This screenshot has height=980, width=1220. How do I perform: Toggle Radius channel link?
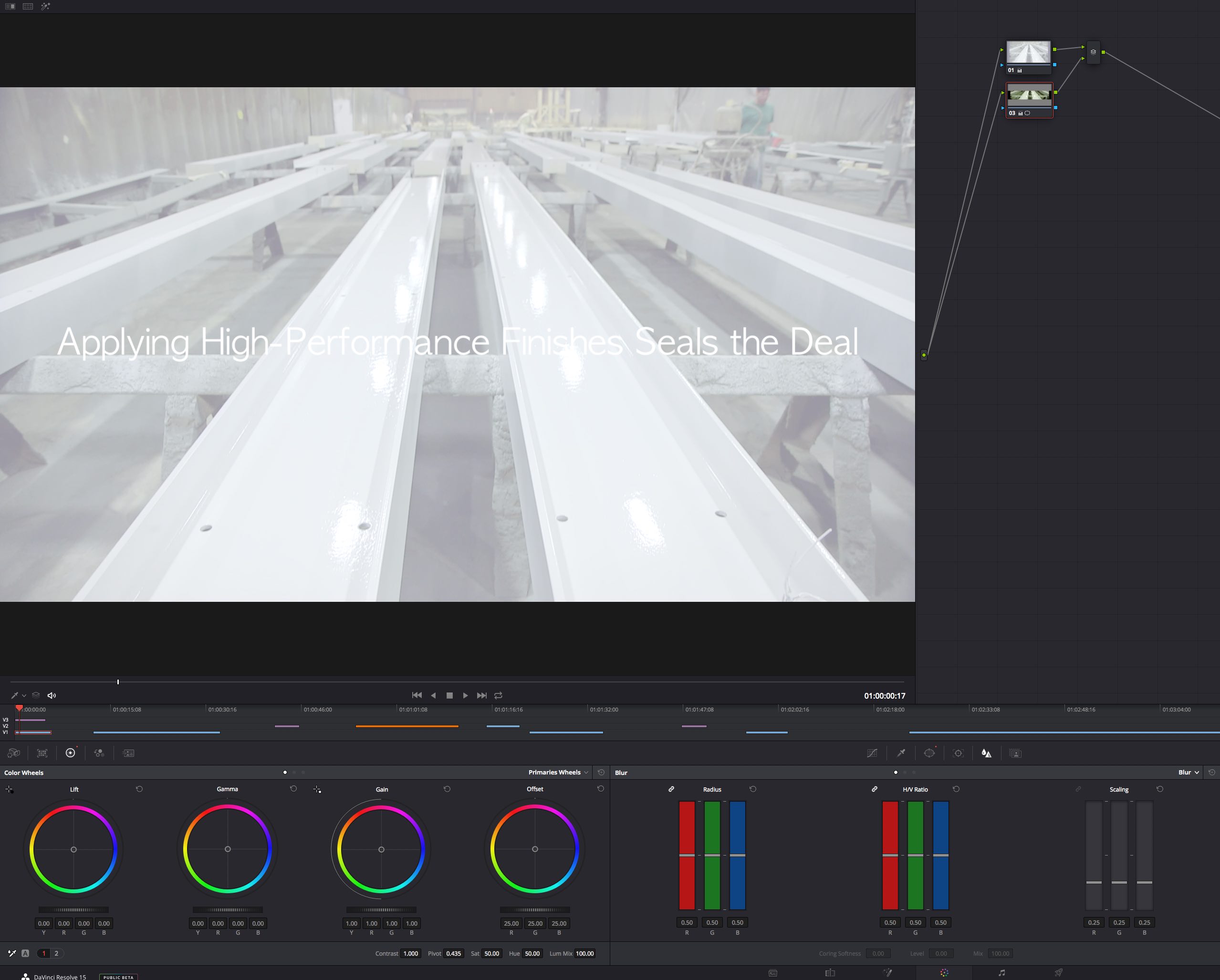671,789
